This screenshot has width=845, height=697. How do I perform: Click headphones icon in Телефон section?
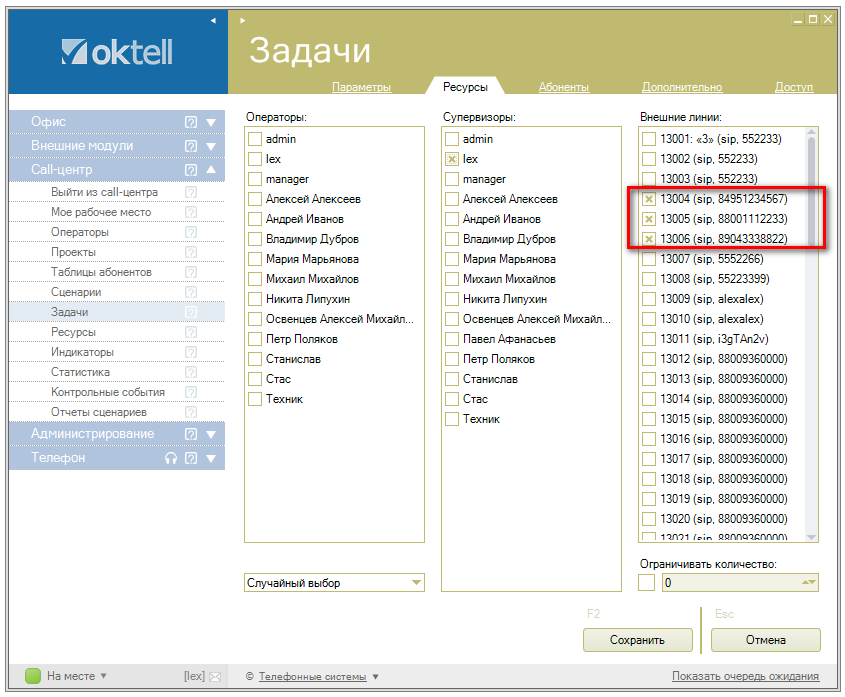point(171,458)
